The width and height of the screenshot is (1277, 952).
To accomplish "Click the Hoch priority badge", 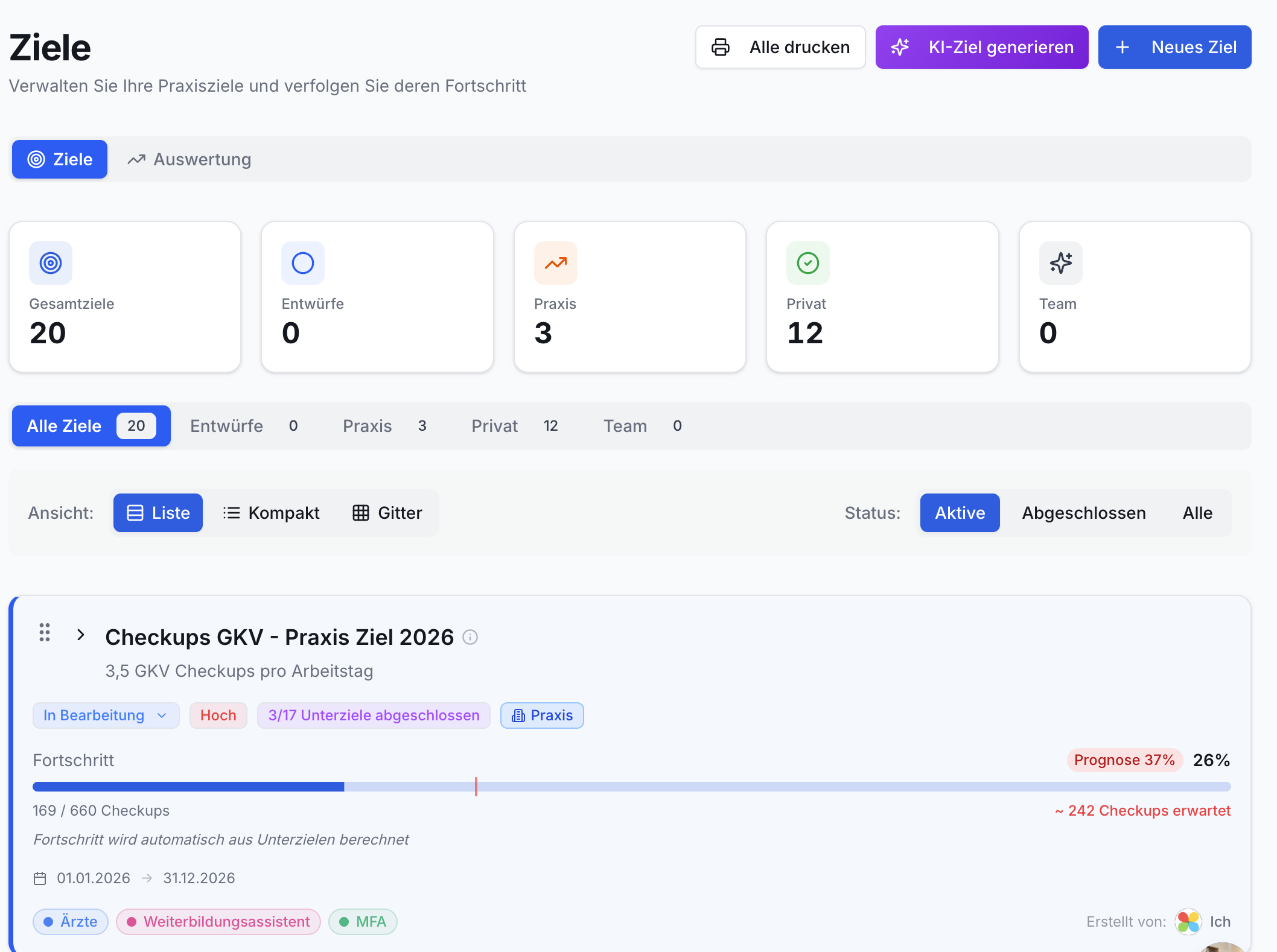I will point(218,716).
